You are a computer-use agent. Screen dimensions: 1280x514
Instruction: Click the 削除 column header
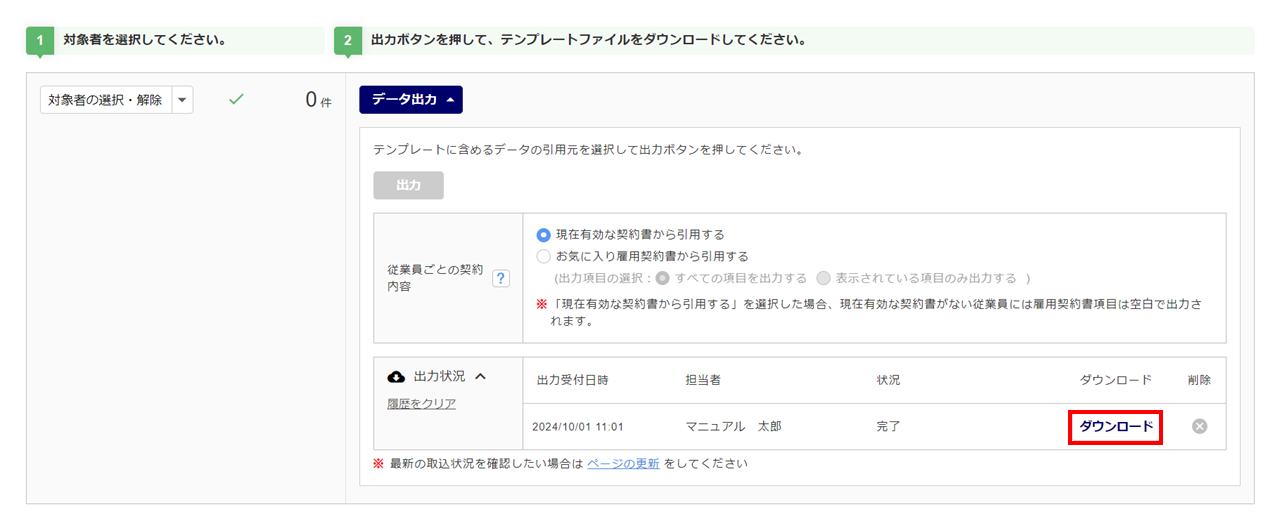coord(1199,380)
